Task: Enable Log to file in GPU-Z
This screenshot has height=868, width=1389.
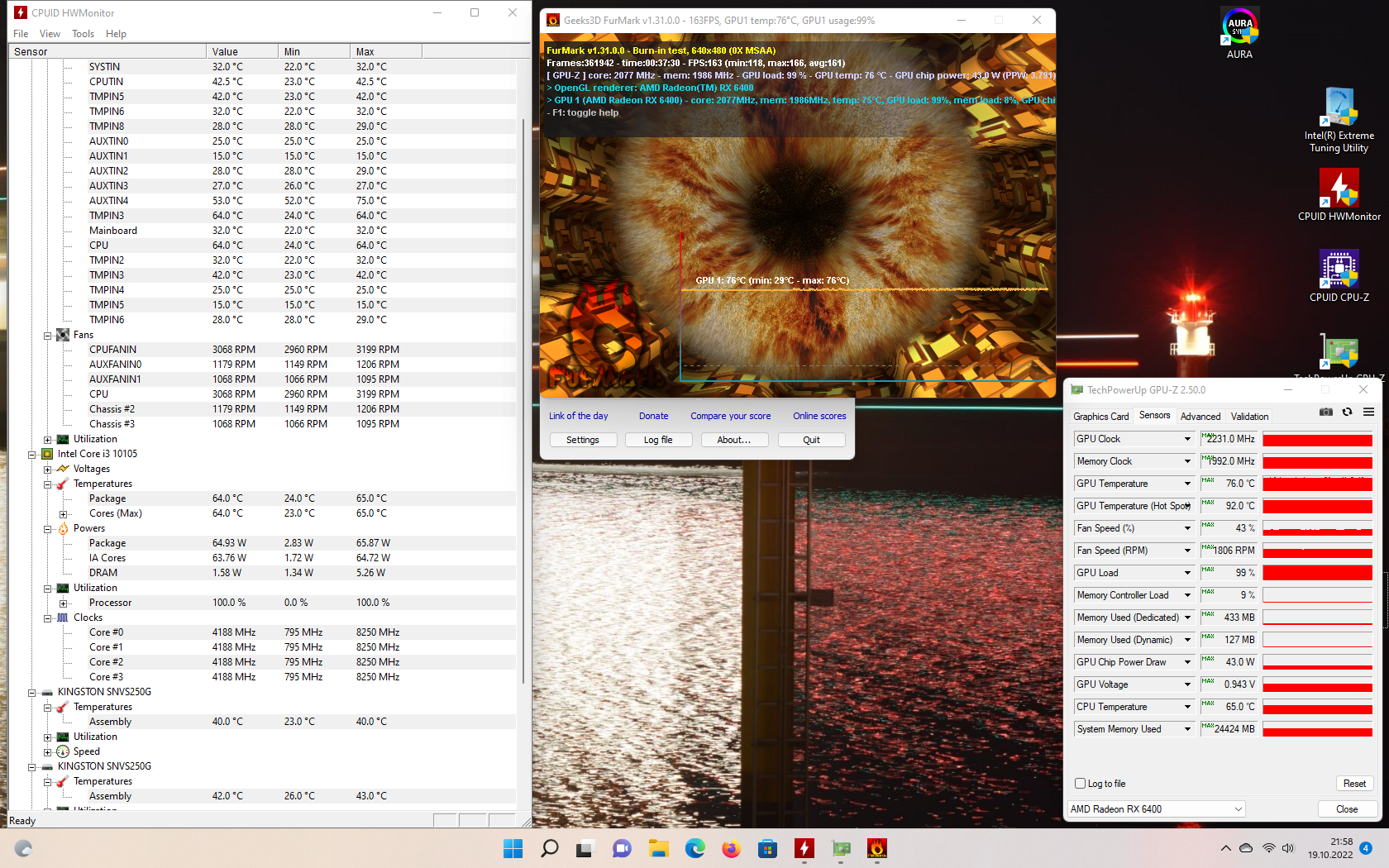Action: (x=1080, y=783)
